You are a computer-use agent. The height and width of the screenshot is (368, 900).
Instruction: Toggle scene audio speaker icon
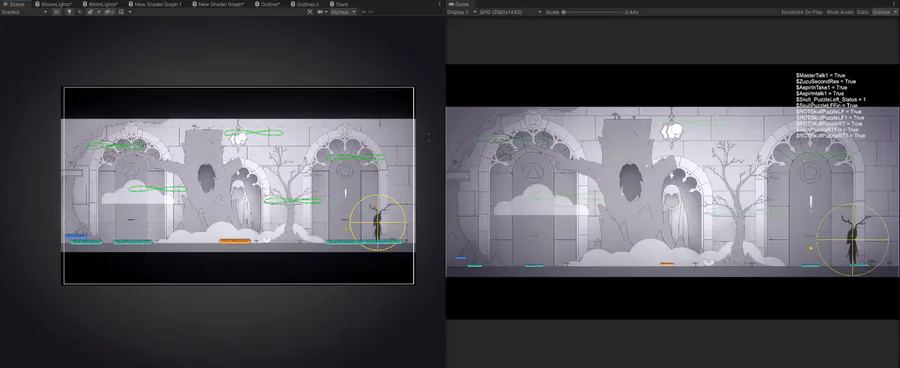point(80,11)
